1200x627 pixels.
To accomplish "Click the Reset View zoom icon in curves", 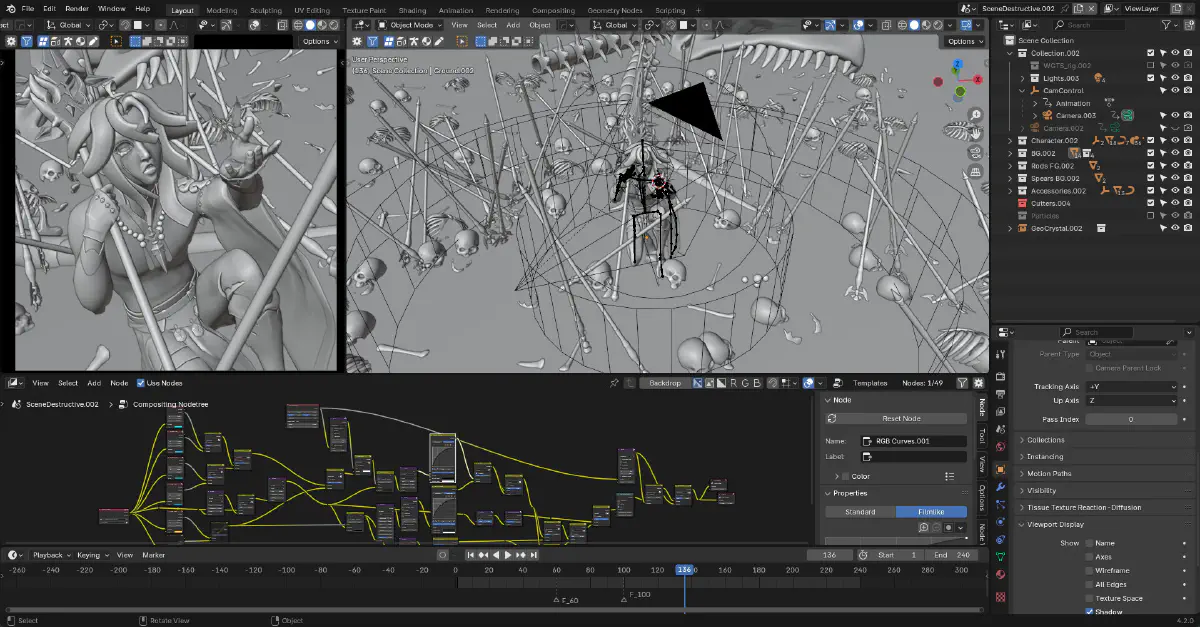I will tap(926, 527).
